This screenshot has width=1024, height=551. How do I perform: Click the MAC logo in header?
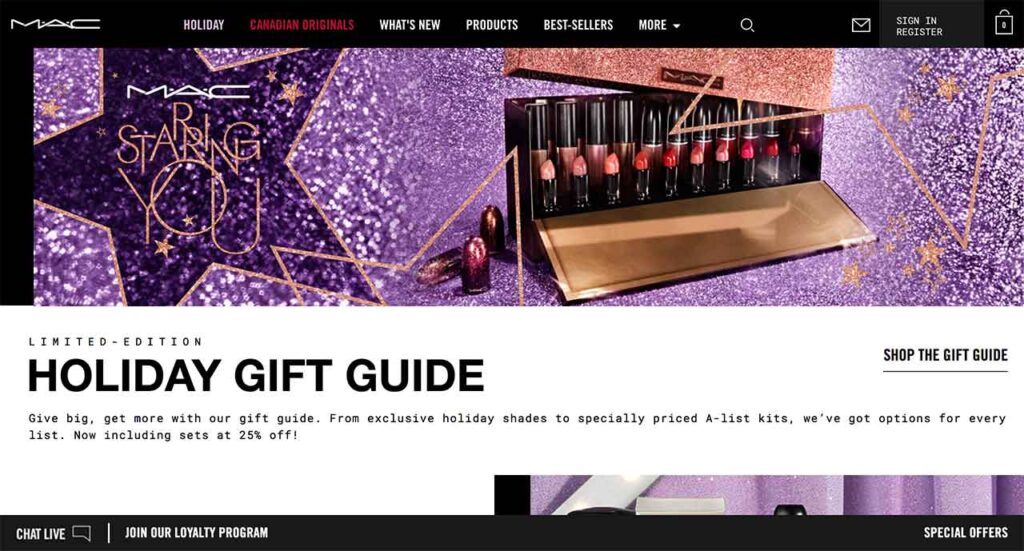56,24
